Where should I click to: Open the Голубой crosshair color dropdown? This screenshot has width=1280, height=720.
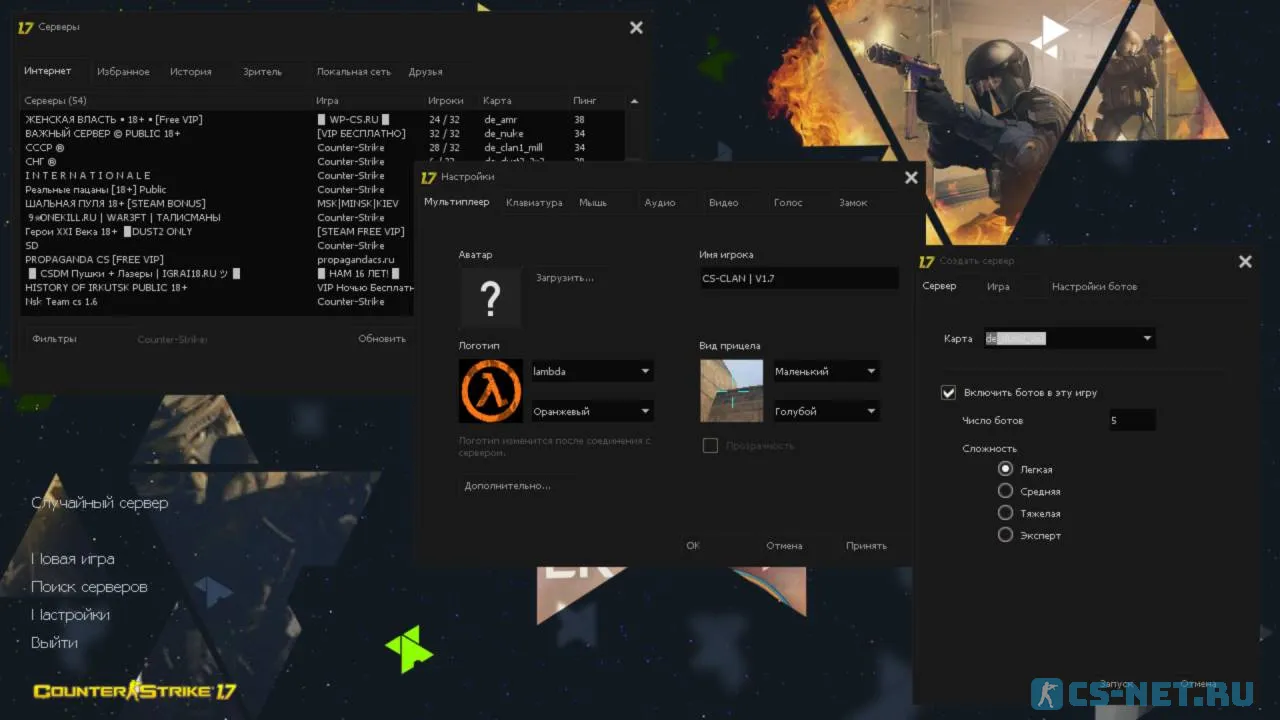tap(826, 411)
